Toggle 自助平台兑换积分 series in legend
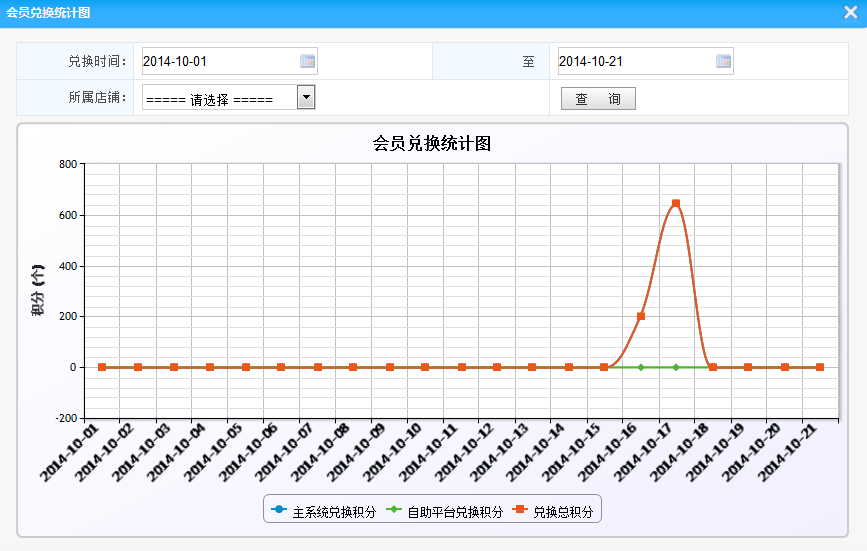 pyautogui.click(x=455, y=512)
